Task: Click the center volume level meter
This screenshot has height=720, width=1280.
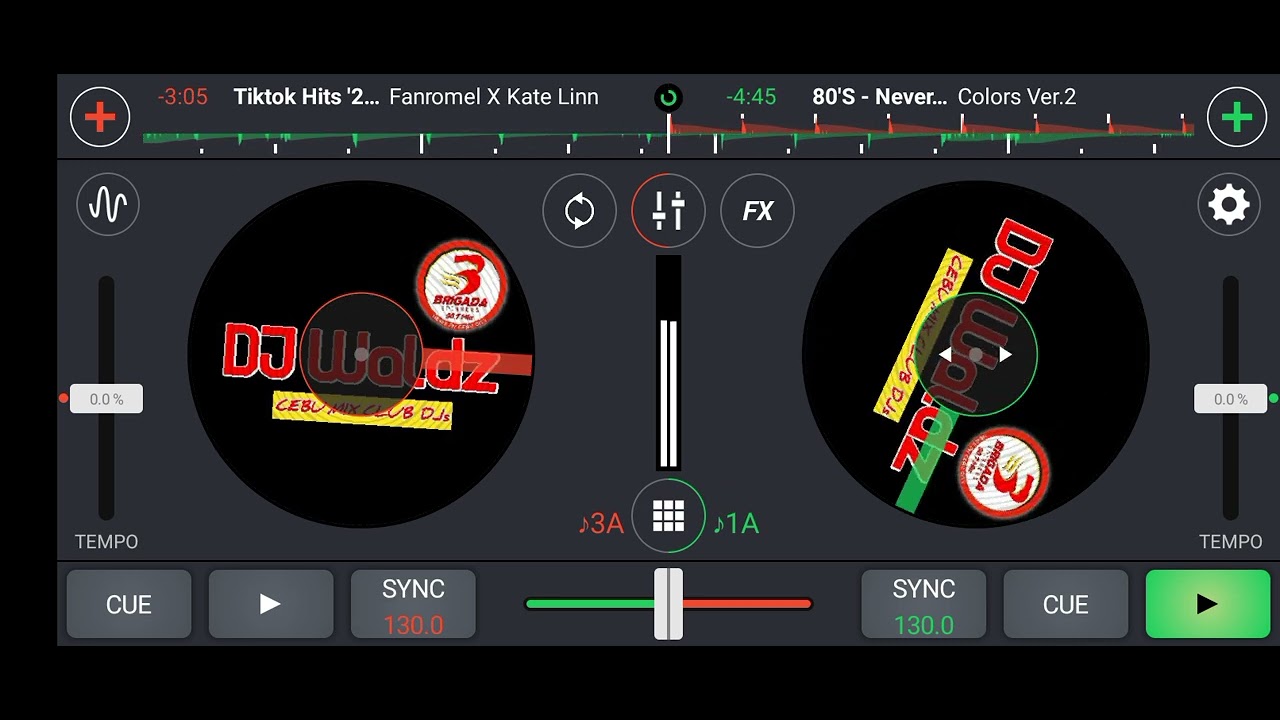Action: (668, 363)
